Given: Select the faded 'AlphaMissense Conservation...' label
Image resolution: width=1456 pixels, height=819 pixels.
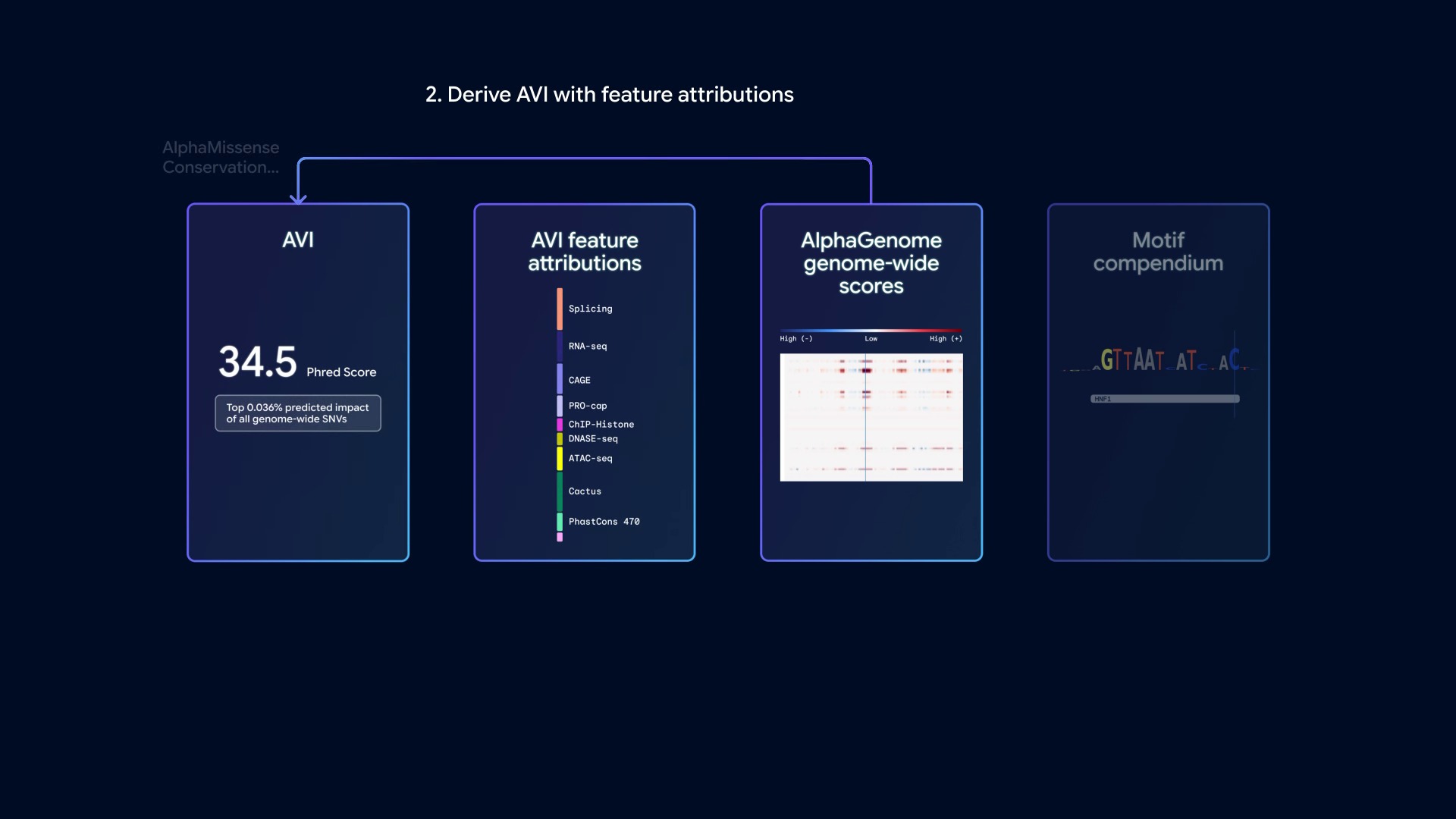Looking at the screenshot, I should 221,158.
